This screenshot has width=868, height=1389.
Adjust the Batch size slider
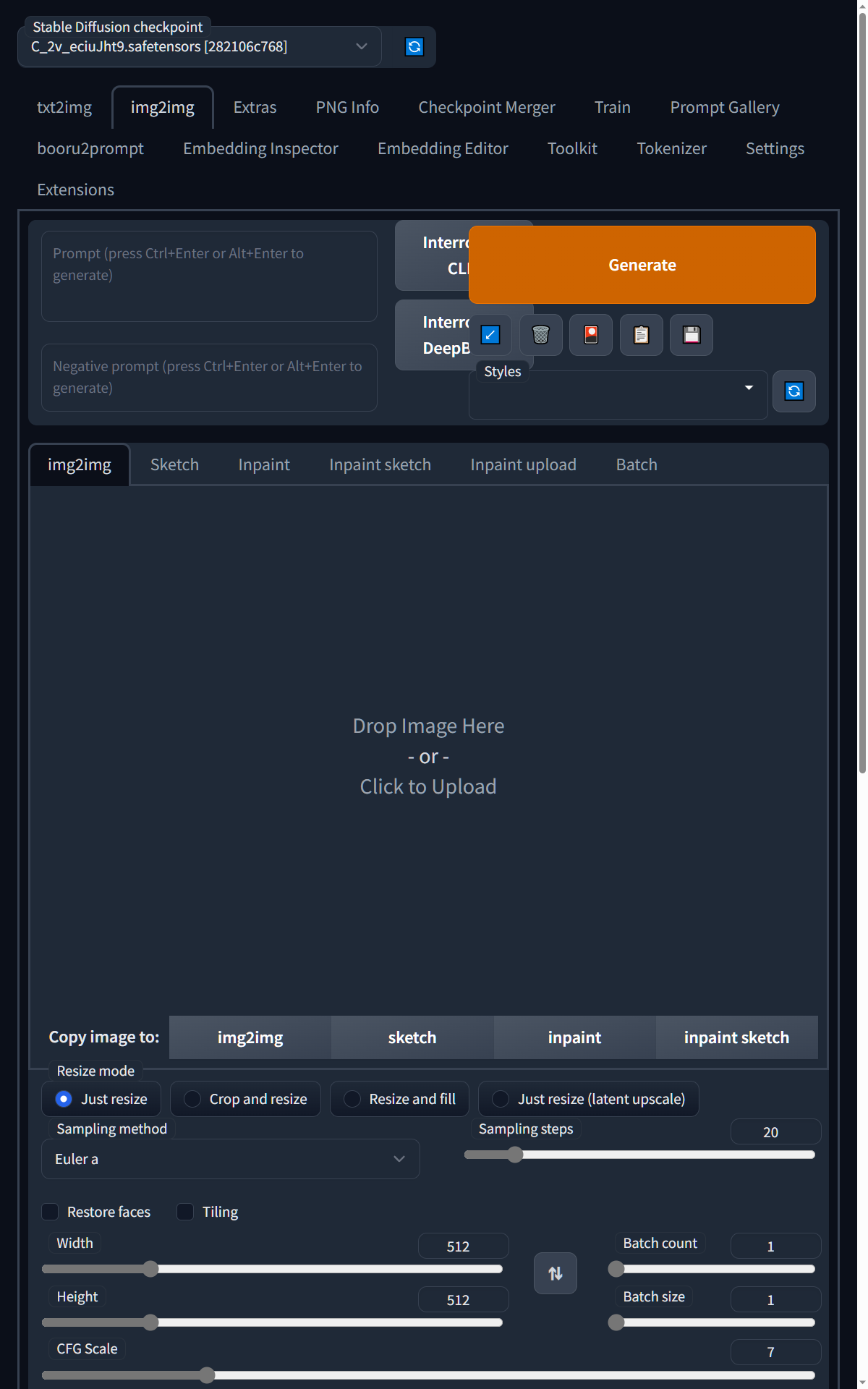pos(712,1322)
